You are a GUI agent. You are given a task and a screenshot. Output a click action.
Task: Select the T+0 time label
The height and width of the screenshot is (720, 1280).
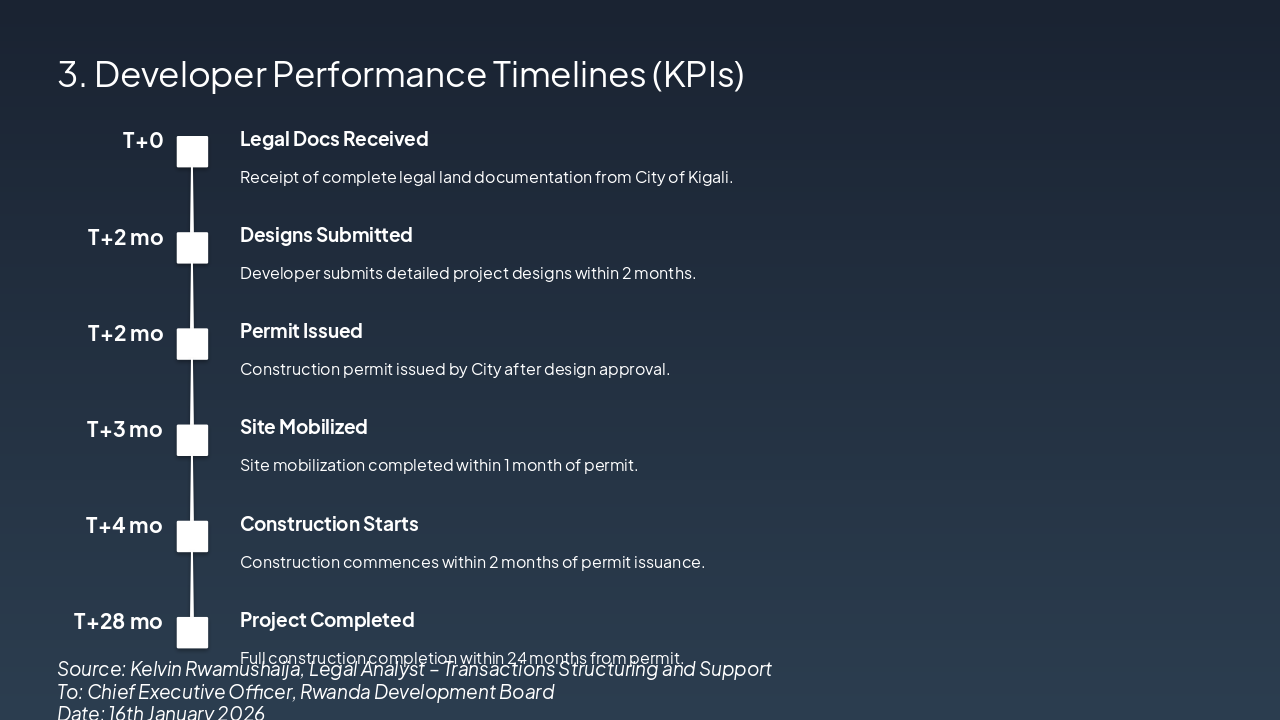pos(143,140)
